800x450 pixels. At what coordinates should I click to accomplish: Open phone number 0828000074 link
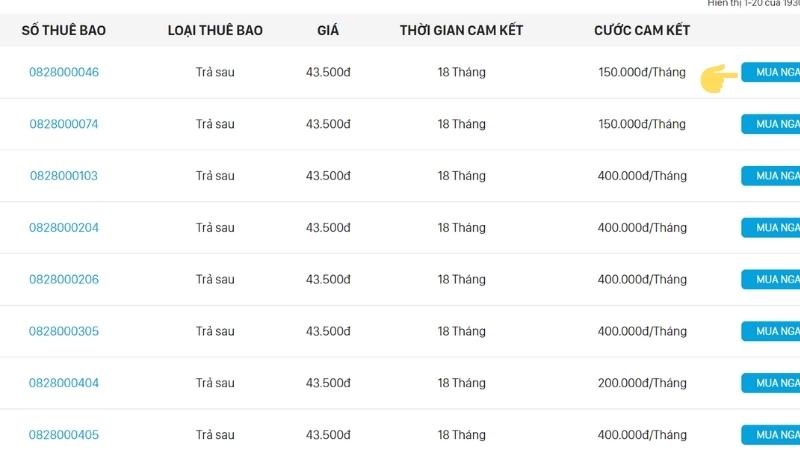tap(64, 124)
